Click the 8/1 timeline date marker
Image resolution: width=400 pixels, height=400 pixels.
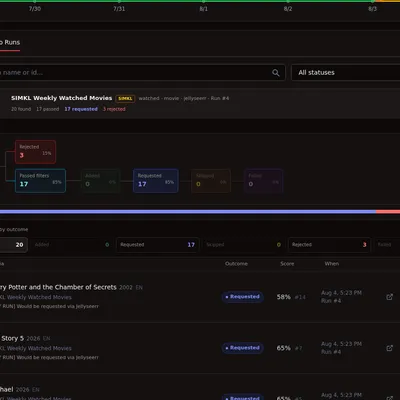pyautogui.click(x=204, y=9)
